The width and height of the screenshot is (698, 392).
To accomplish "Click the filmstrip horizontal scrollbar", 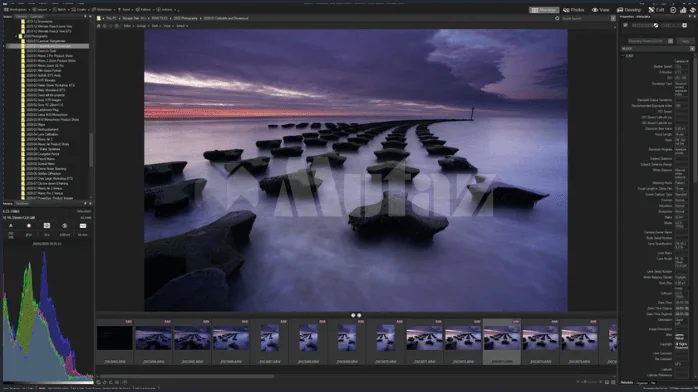I will point(187,376).
